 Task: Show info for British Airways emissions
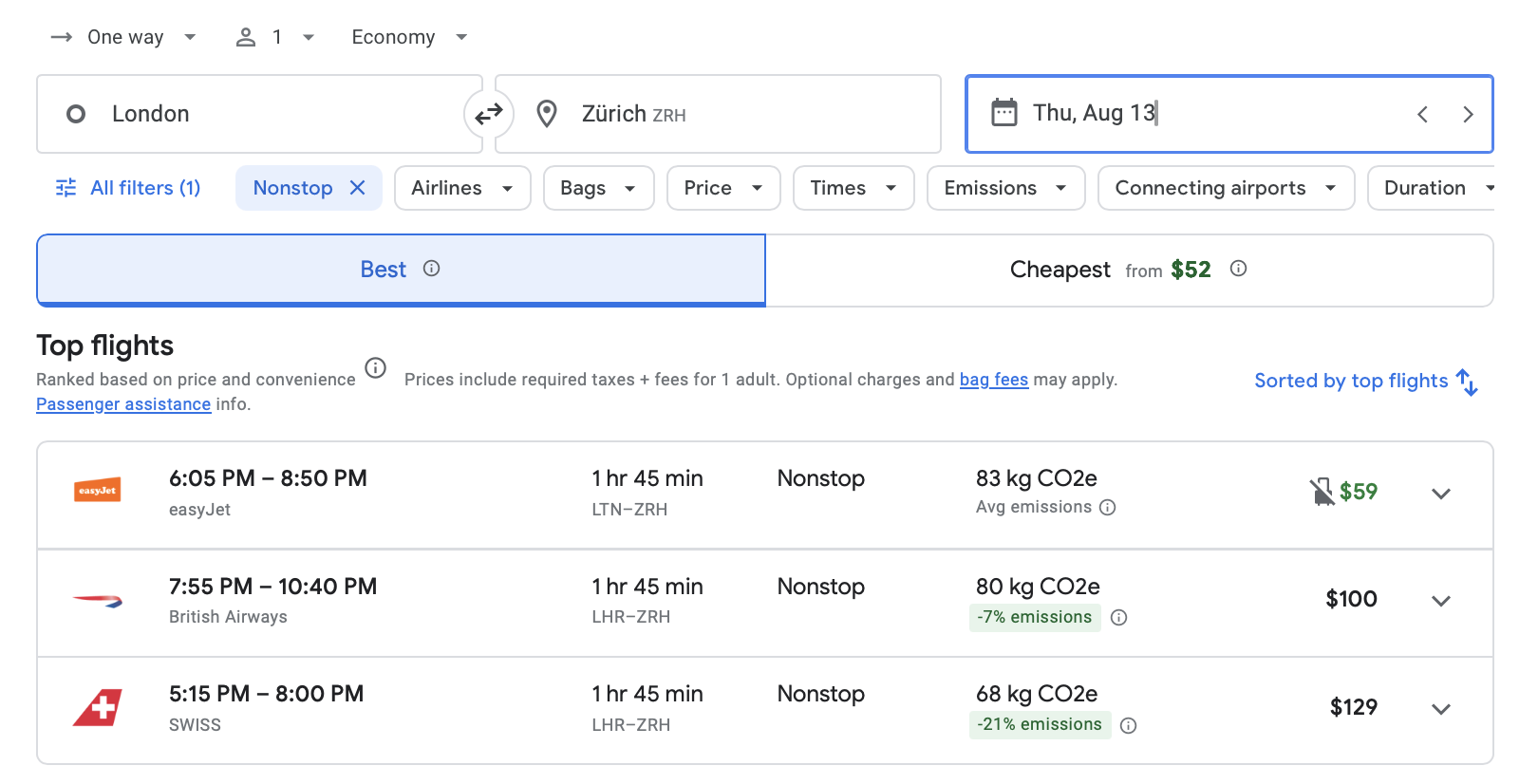[1118, 618]
